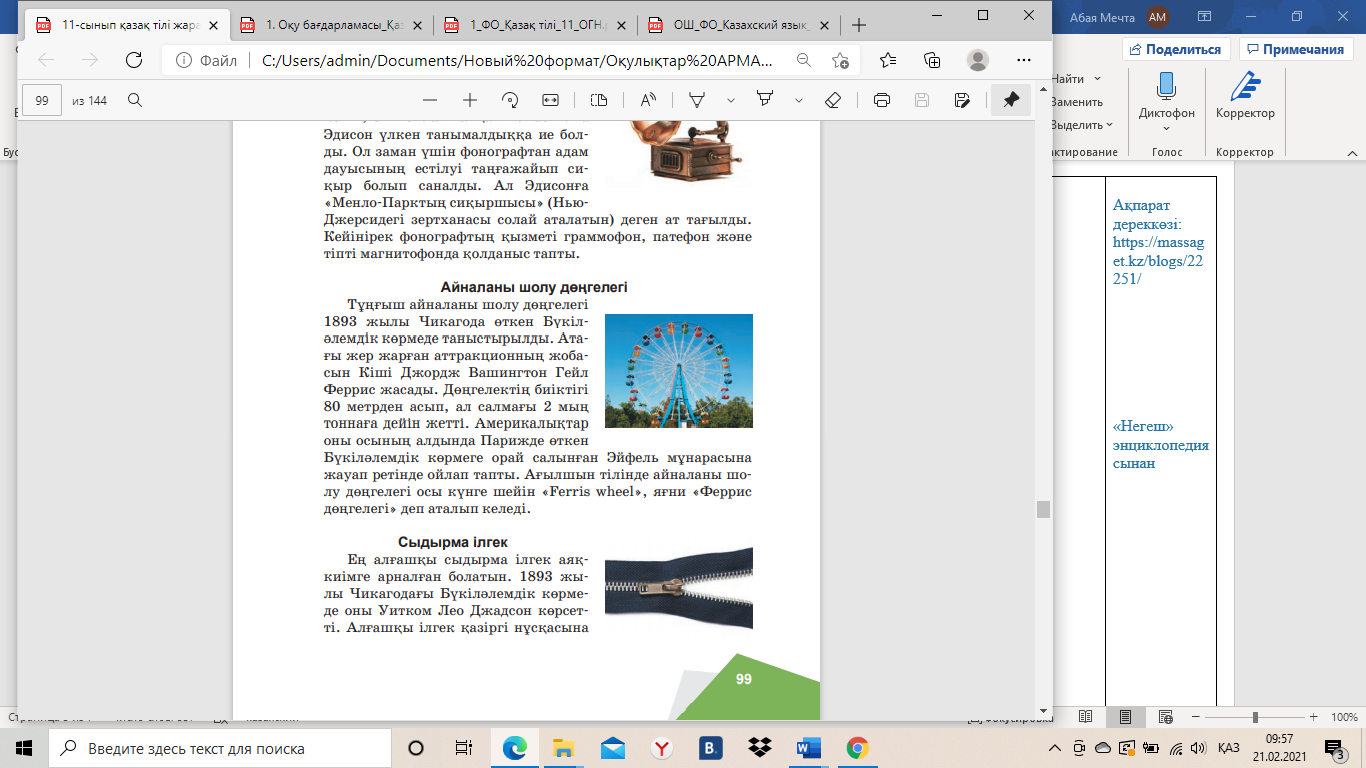
Task: Add this page to favorites
Action: click(x=841, y=60)
